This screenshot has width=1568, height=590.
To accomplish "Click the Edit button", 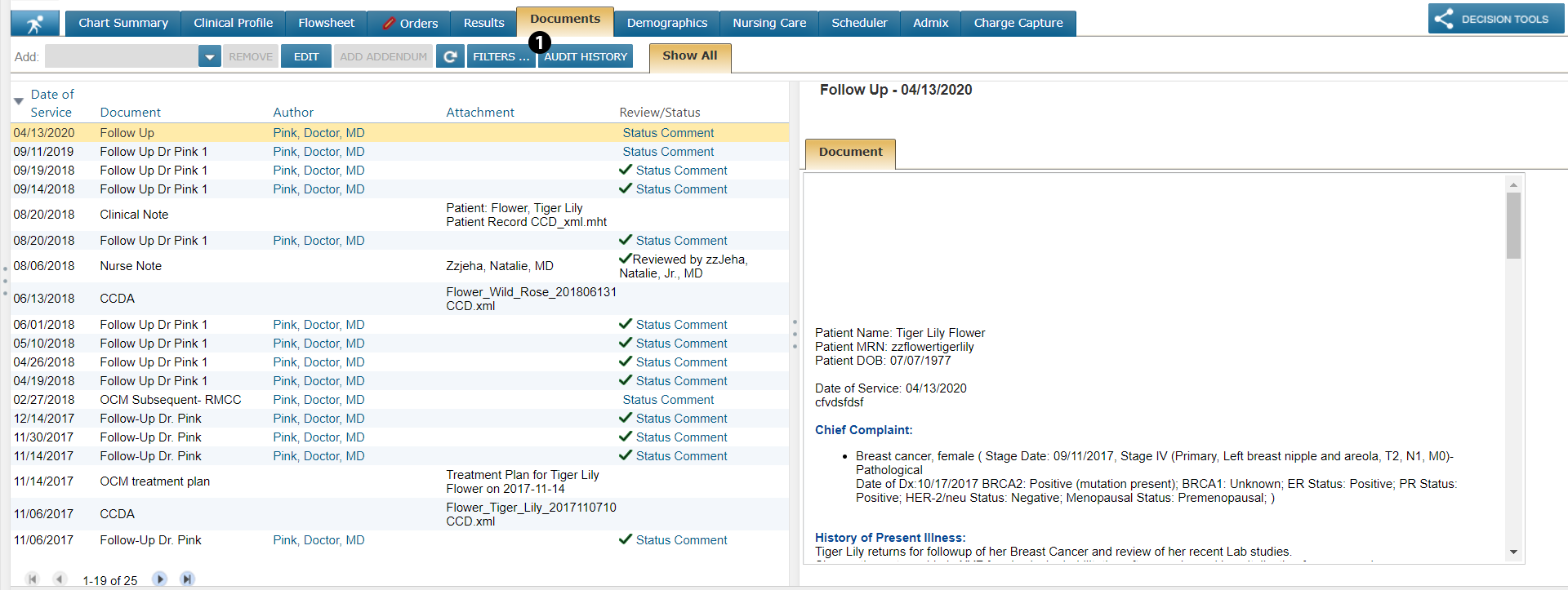I will (306, 56).
